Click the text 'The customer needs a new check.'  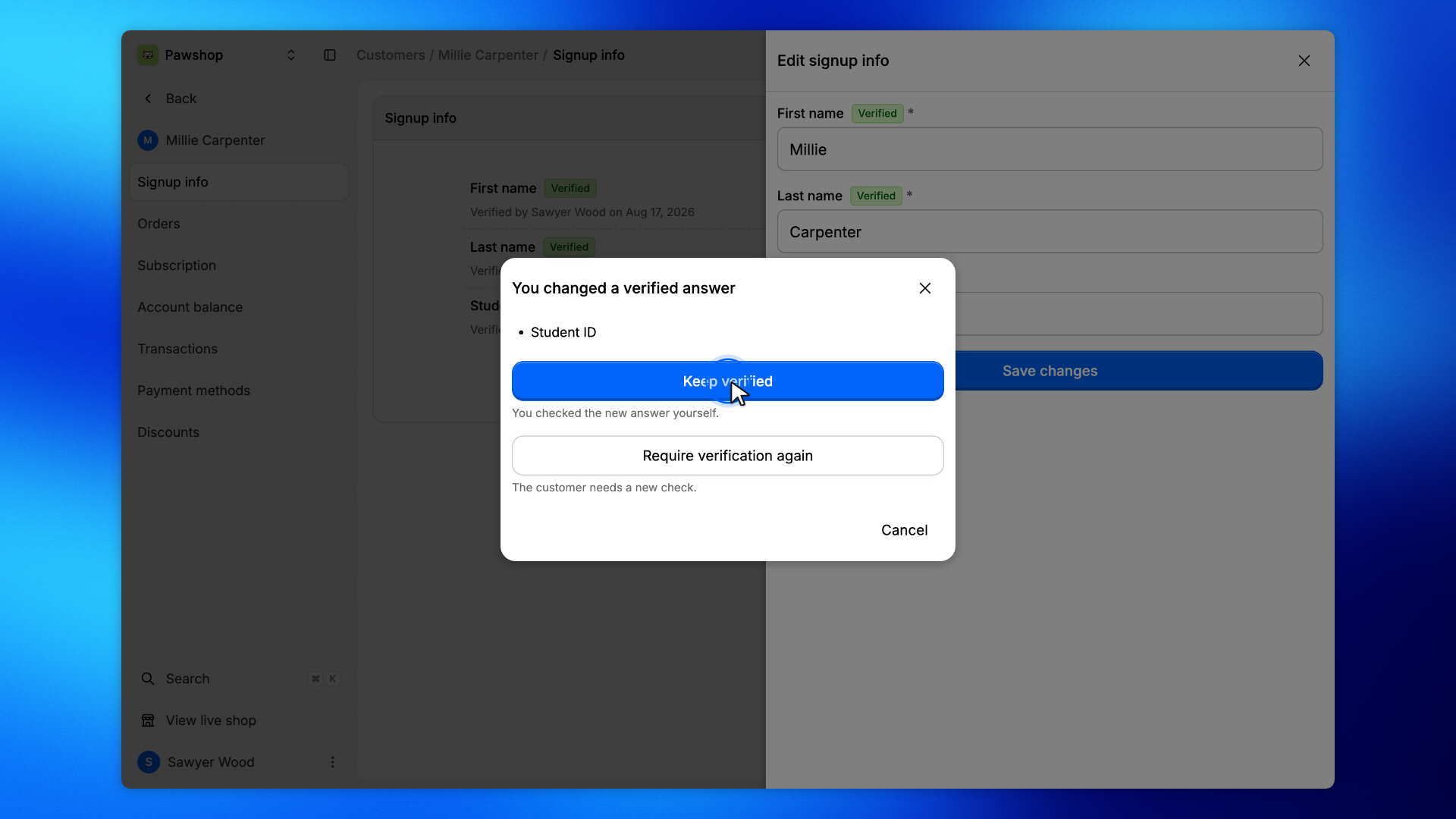[x=604, y=488]
